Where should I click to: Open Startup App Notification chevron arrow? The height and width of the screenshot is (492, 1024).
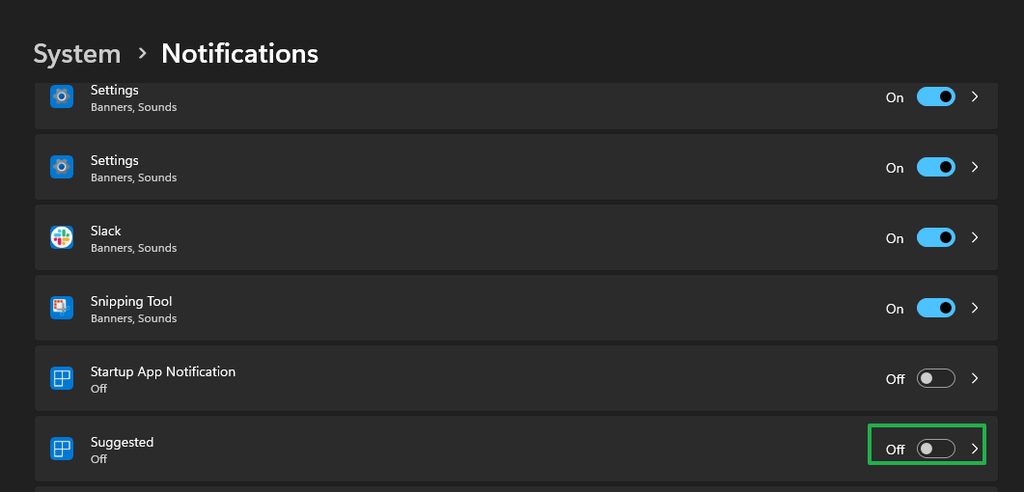pos(975,379)
